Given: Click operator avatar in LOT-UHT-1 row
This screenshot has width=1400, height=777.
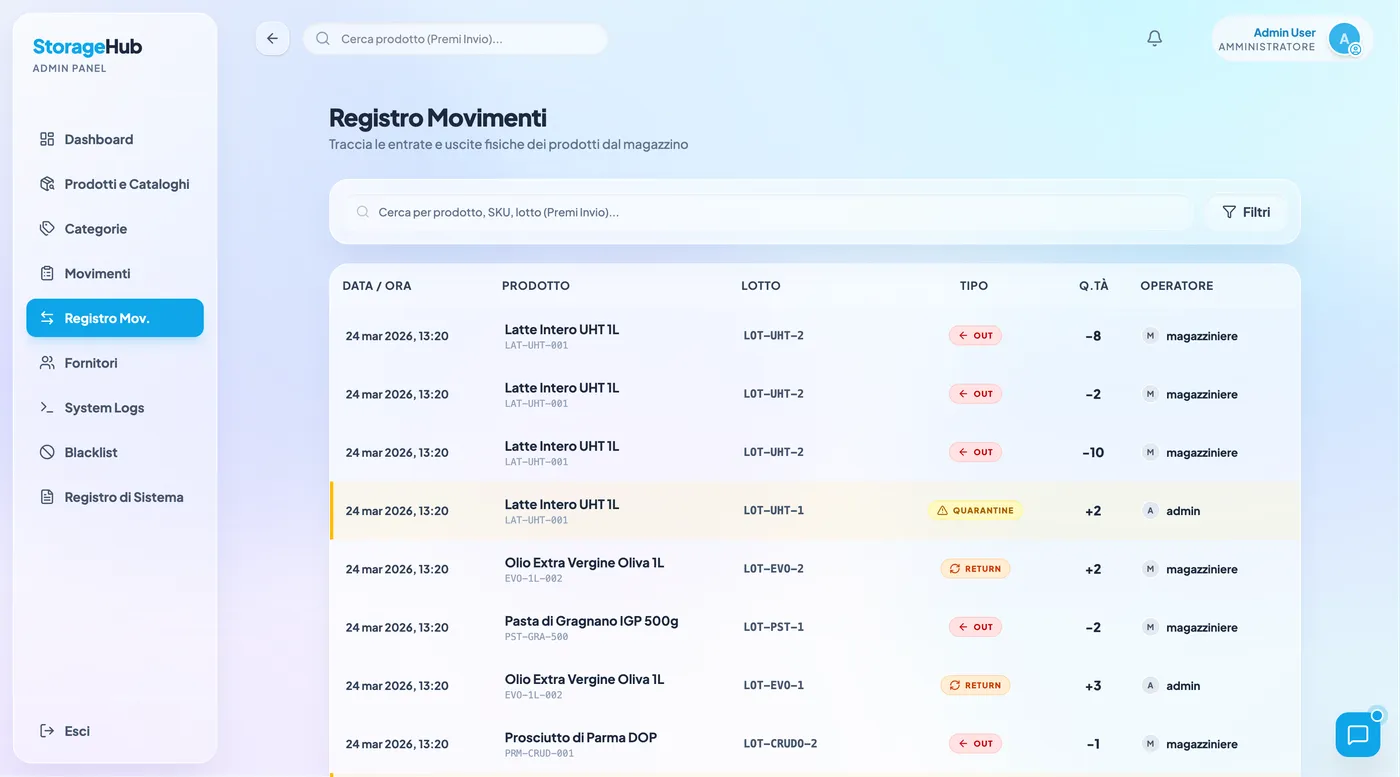Looking at the screenshot, I should click(x=1150, y=510).
